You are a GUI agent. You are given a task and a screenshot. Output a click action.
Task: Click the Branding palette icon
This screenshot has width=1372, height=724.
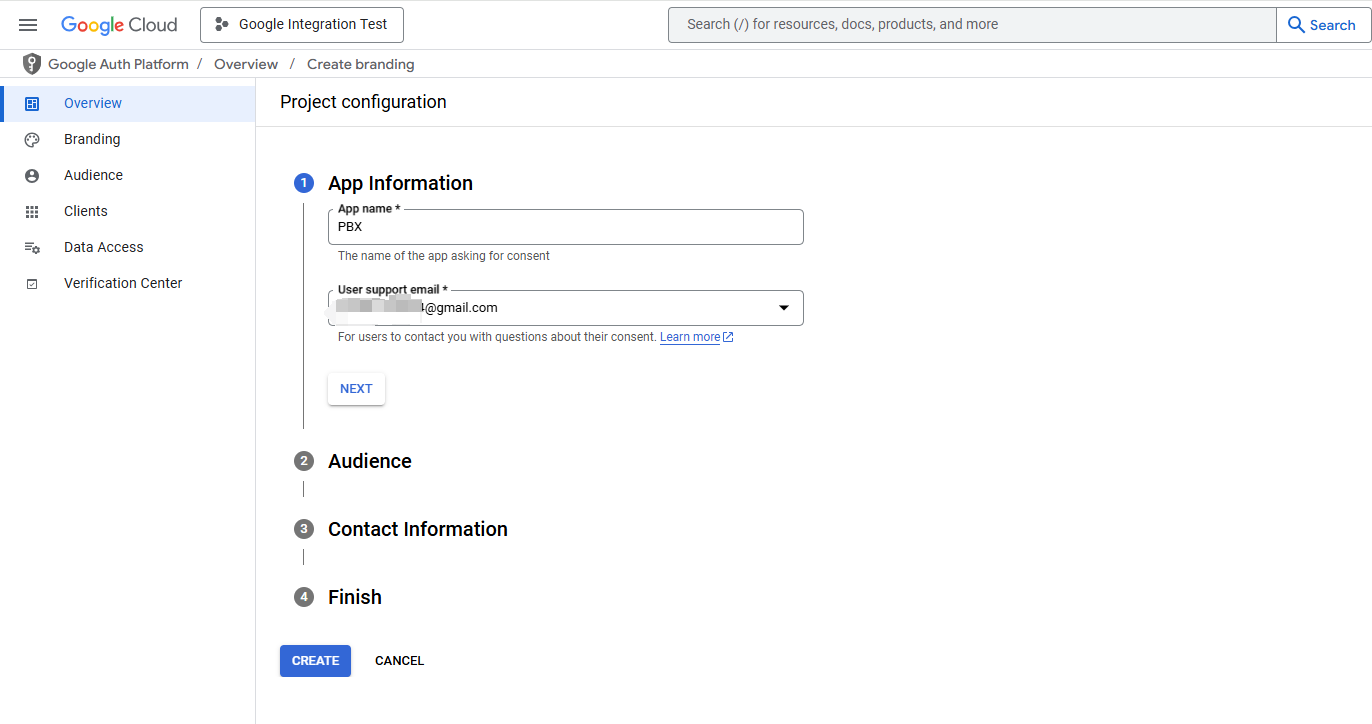click(32, 140)
